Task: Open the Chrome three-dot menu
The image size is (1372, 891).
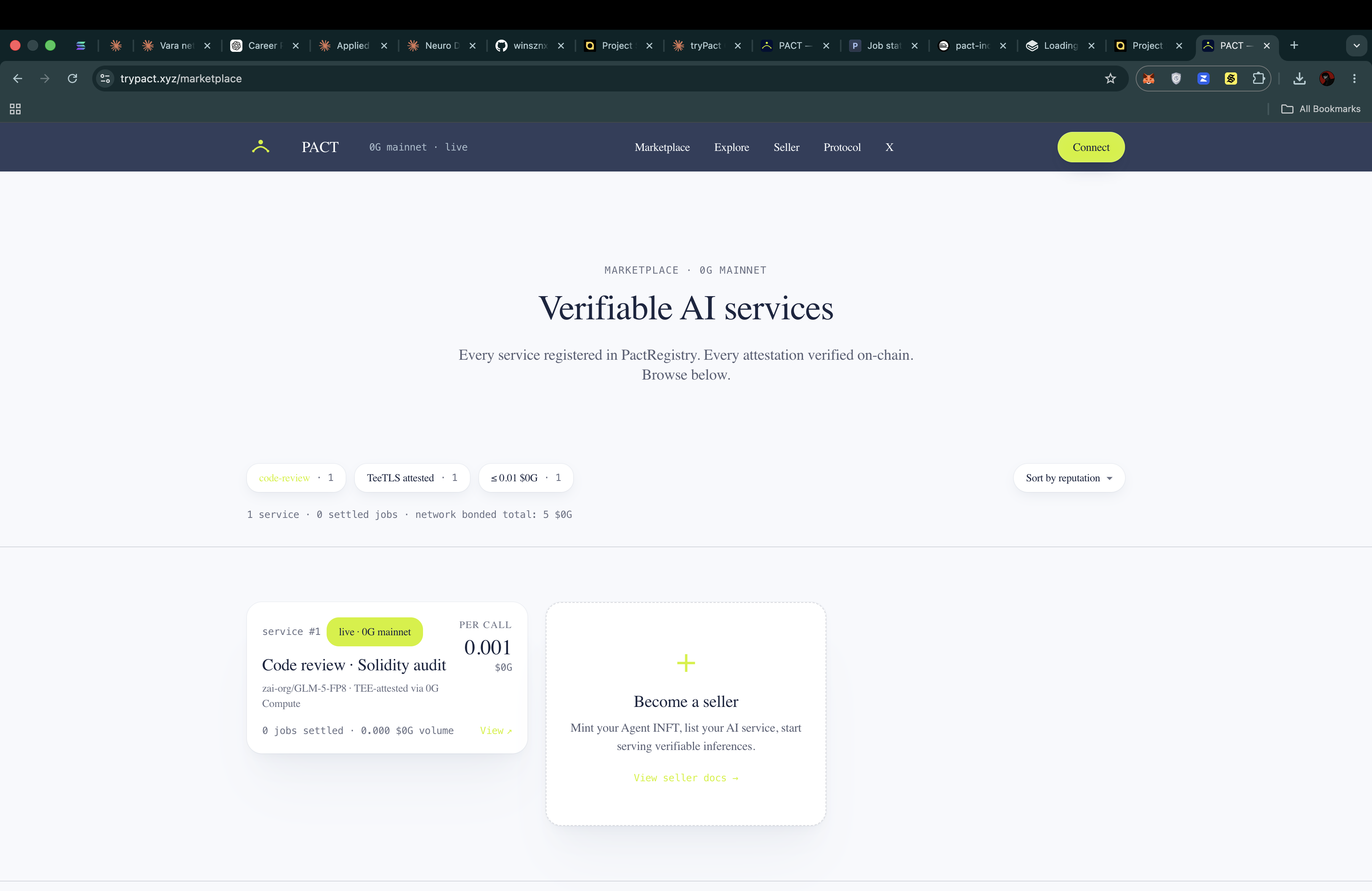Action: pos(1355,79)
